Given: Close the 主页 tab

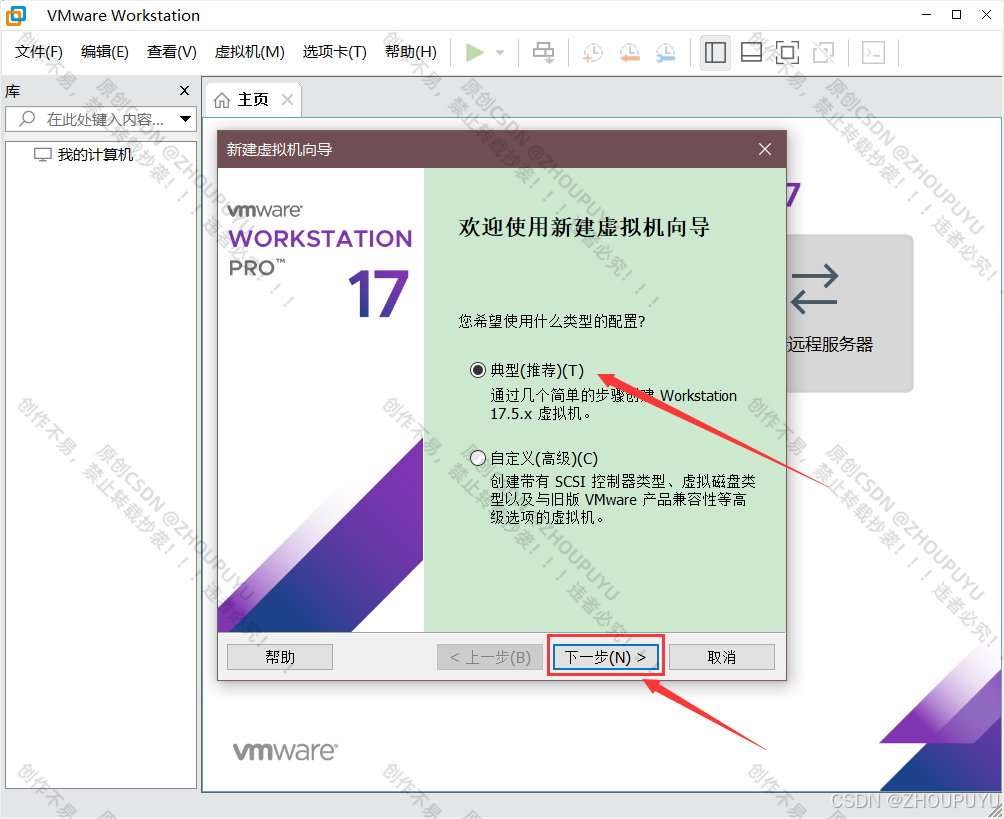Looking at the screenshot, I should (287, 100).
